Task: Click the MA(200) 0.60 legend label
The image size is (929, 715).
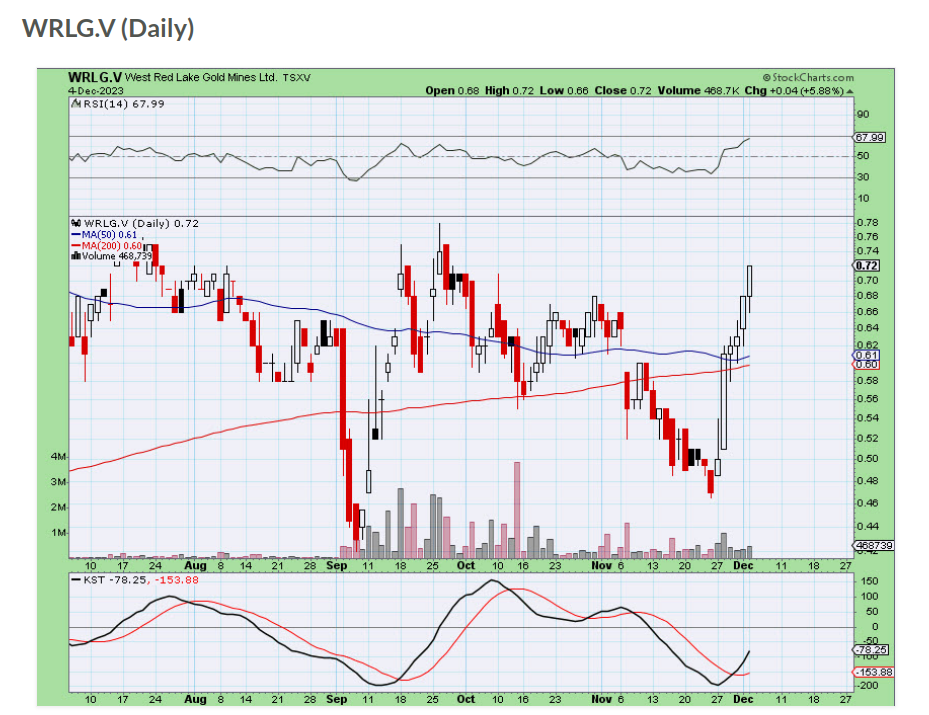Action: 112,245
